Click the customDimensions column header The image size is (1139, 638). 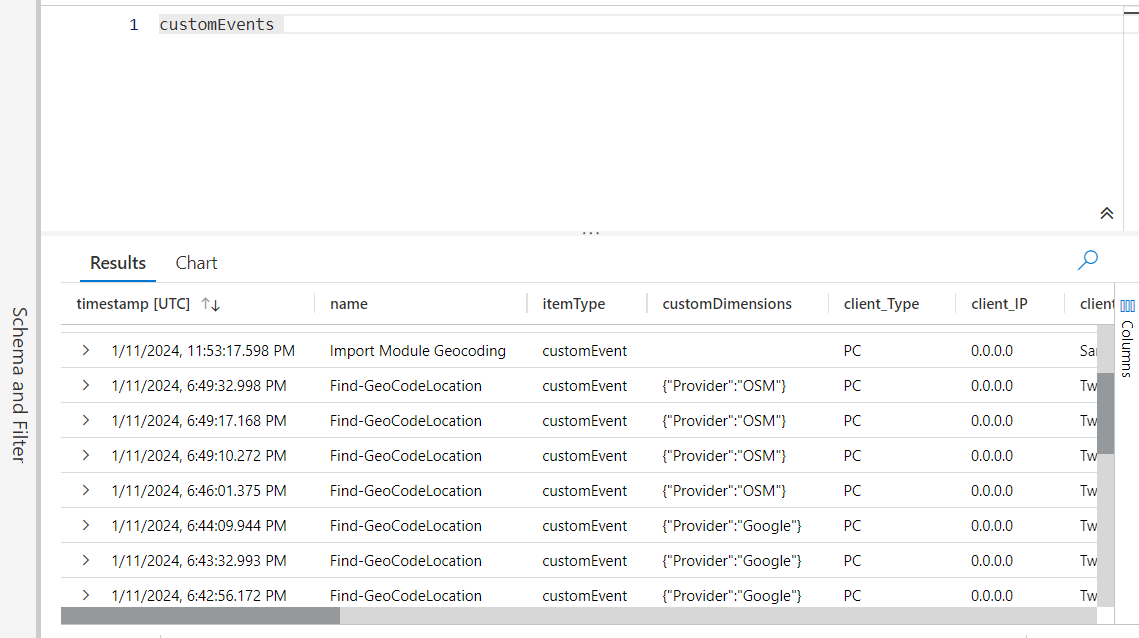[x=726, y=304]
